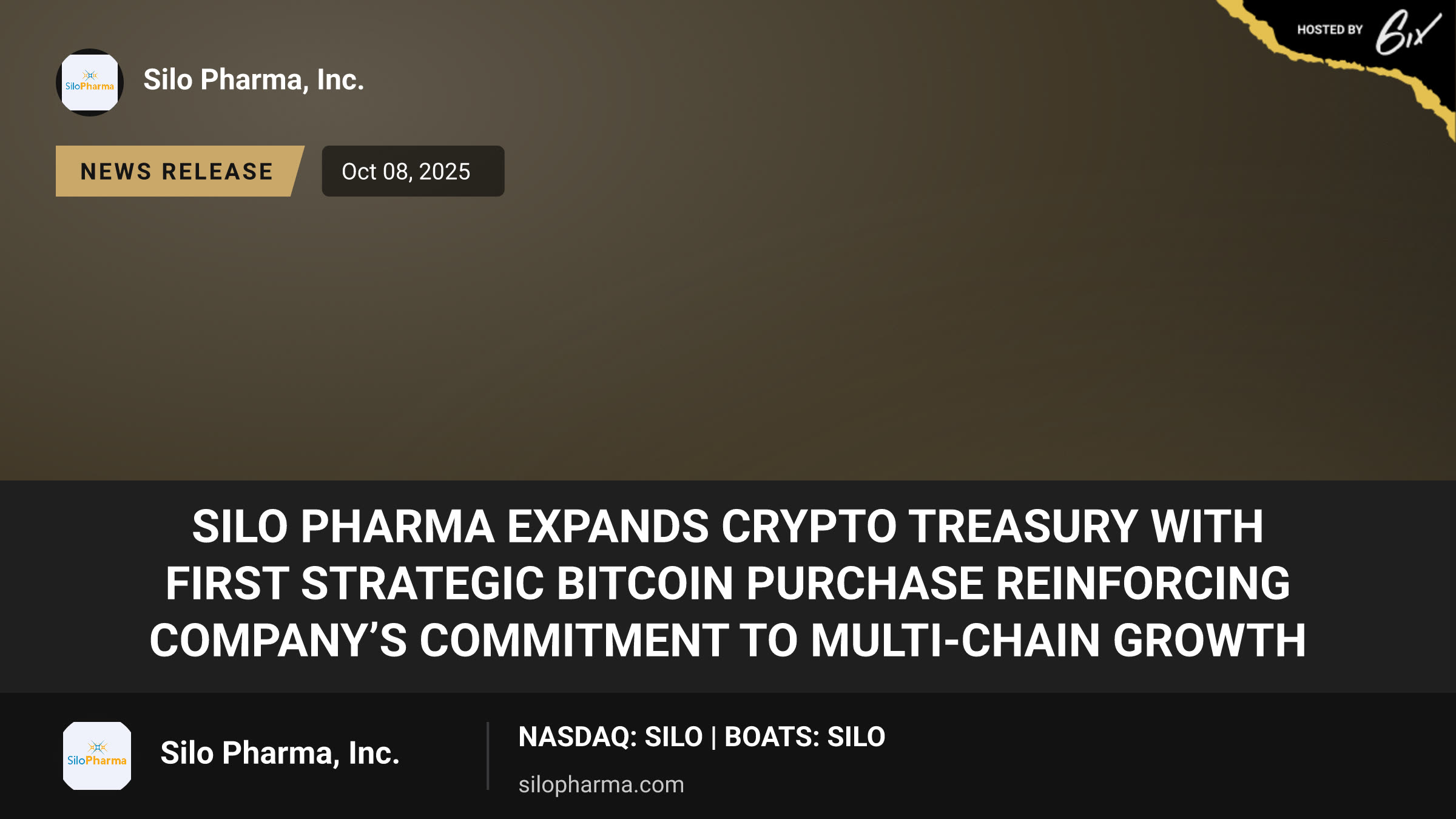Image resolution: width=1456 pixels, height=819 pixels.
Task: Click the star emblem in footer logo
Action: (97, 747)
